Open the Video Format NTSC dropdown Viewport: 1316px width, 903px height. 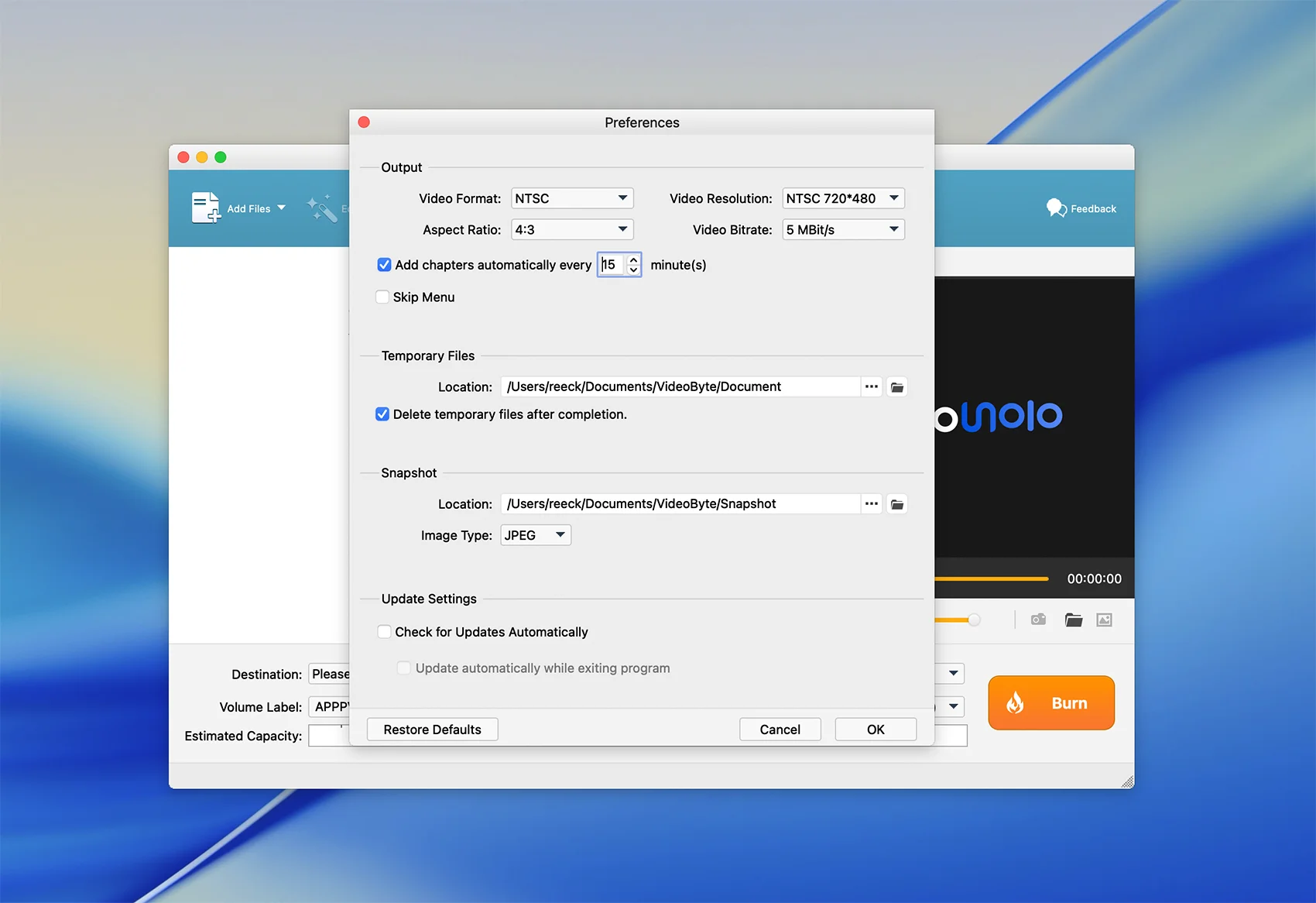click(572, 198)
